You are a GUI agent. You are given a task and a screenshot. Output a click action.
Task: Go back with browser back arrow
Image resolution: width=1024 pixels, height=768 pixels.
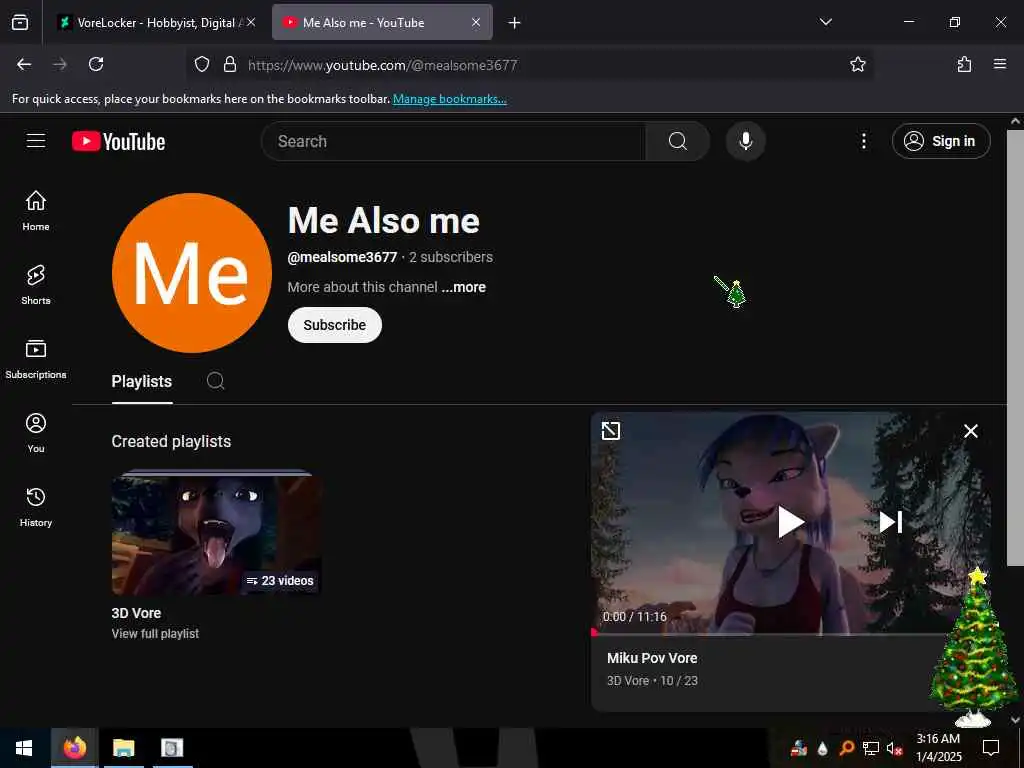(24, 64)
